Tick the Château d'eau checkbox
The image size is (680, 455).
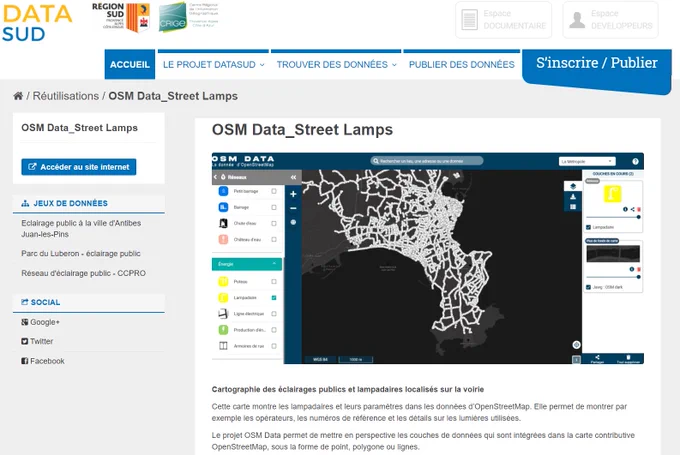(274, 239)
